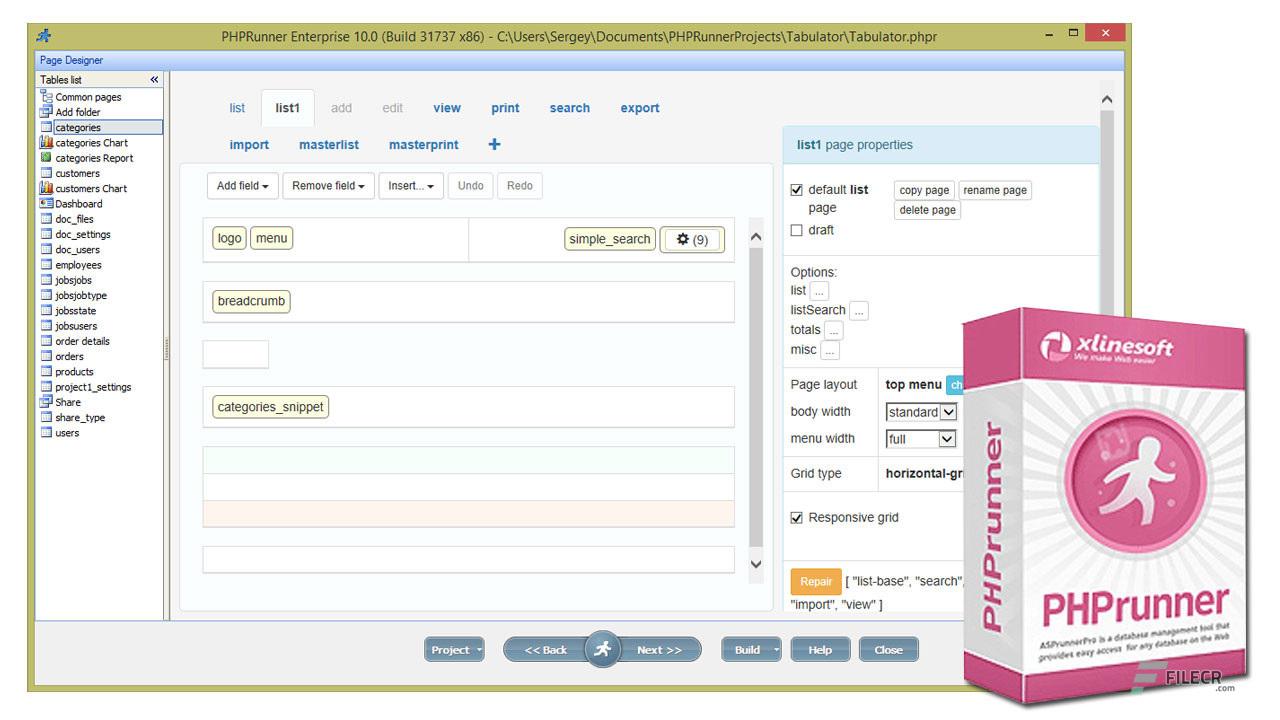Click the PHPRunner app icon in title bar
The height and width of the screenshot is (720, 1280).
tap(44, 36)
